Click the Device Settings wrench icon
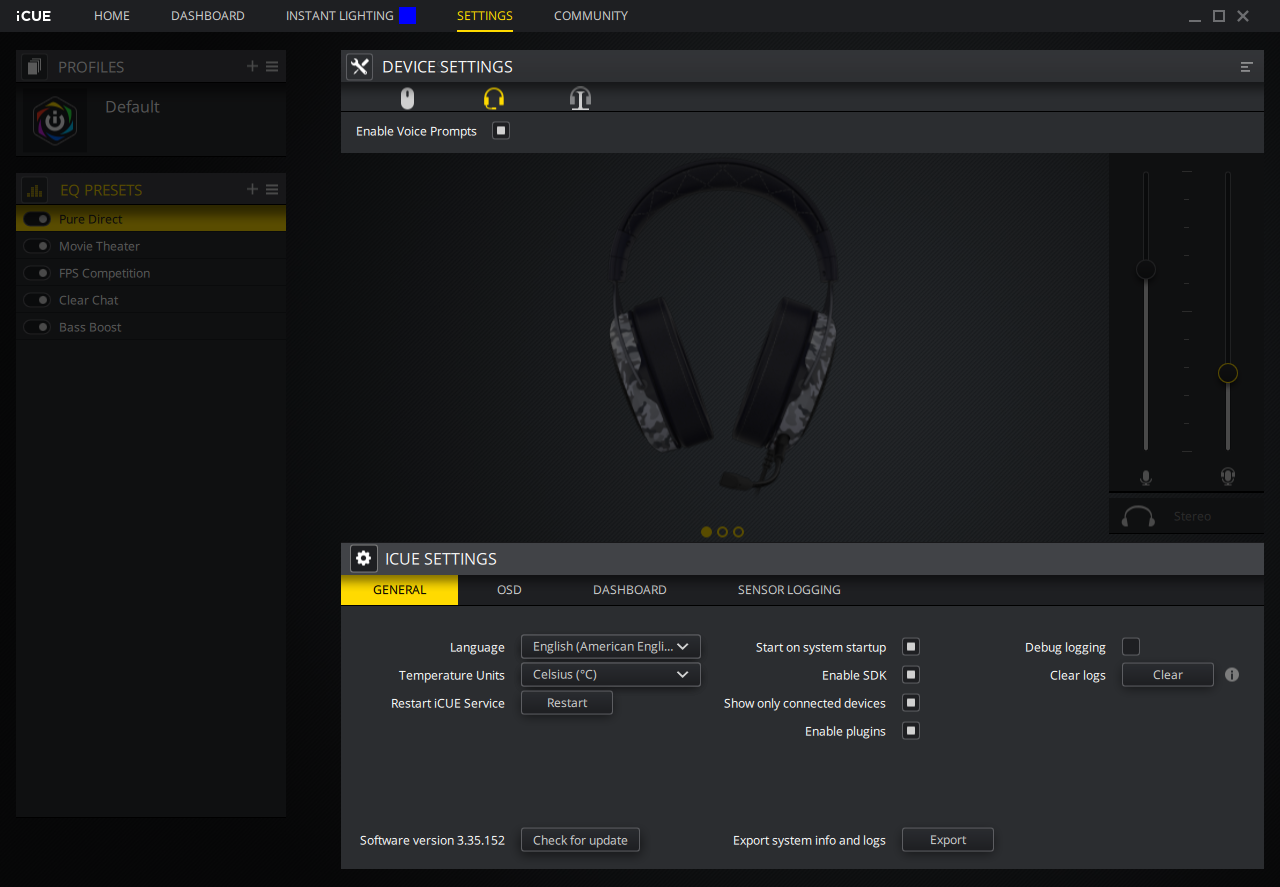The image size is (1280, 887). coord(360,67)
